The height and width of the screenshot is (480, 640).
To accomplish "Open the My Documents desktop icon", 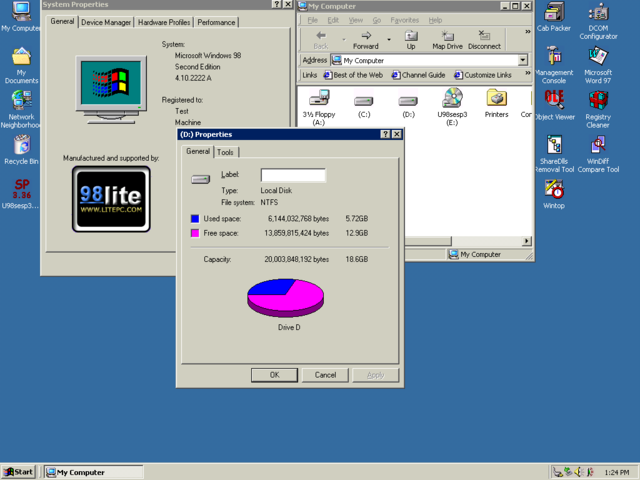I will point(21,65).
